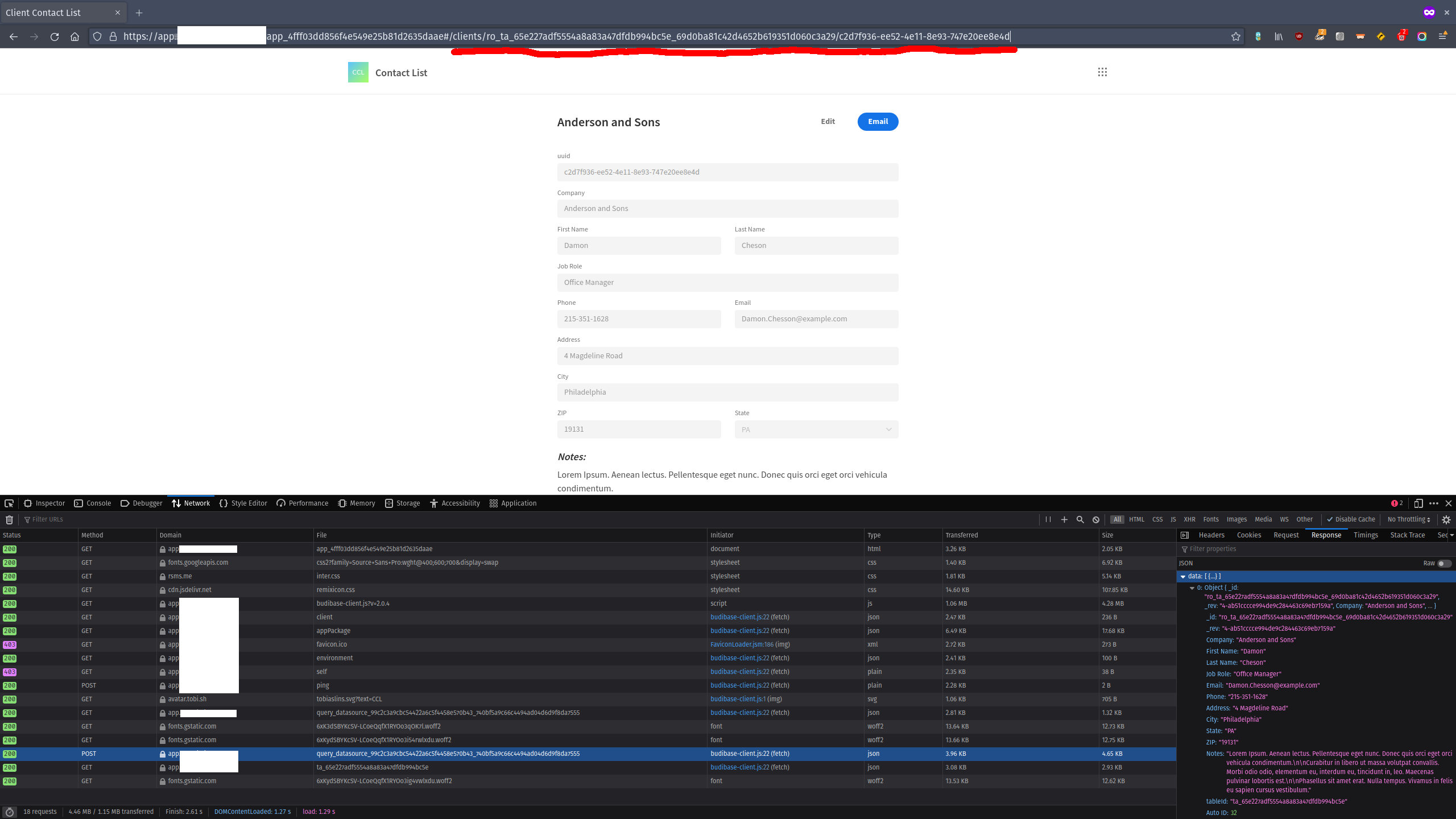The height and width of the screenshot is (819, 1456).
Task: Search within network requests
Action: (1080, 519)
